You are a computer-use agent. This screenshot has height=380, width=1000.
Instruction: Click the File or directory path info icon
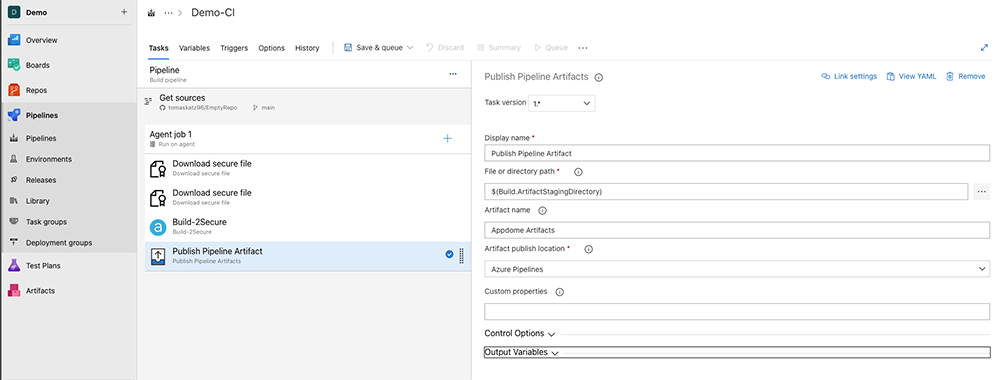[578, 172]
